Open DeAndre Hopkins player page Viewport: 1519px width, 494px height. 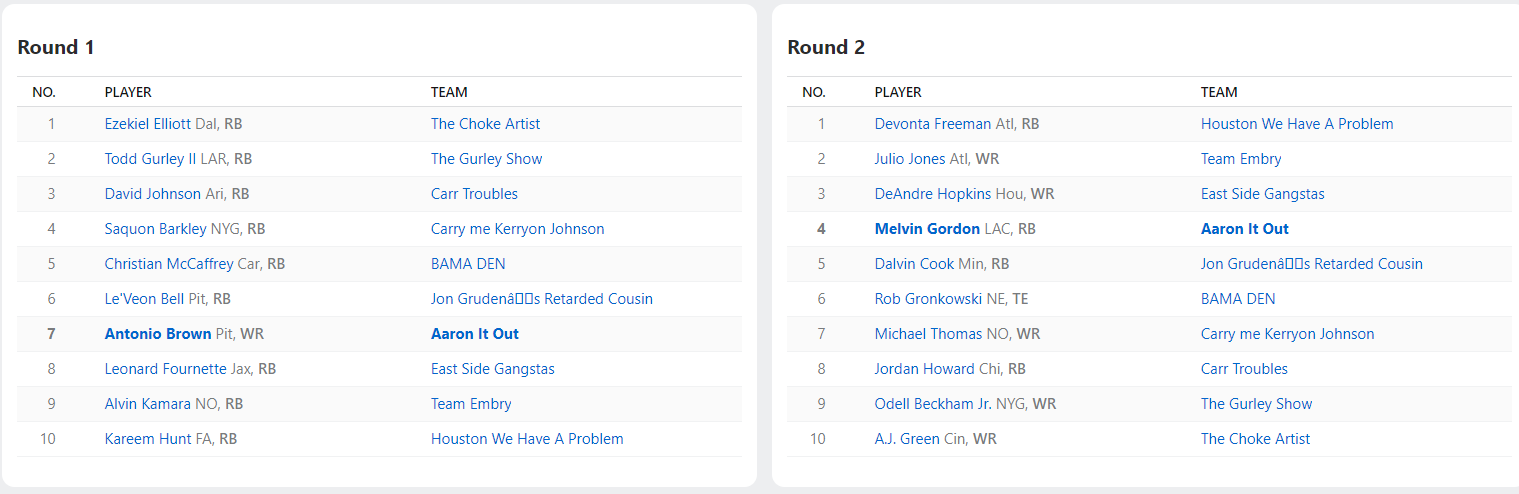933,194
